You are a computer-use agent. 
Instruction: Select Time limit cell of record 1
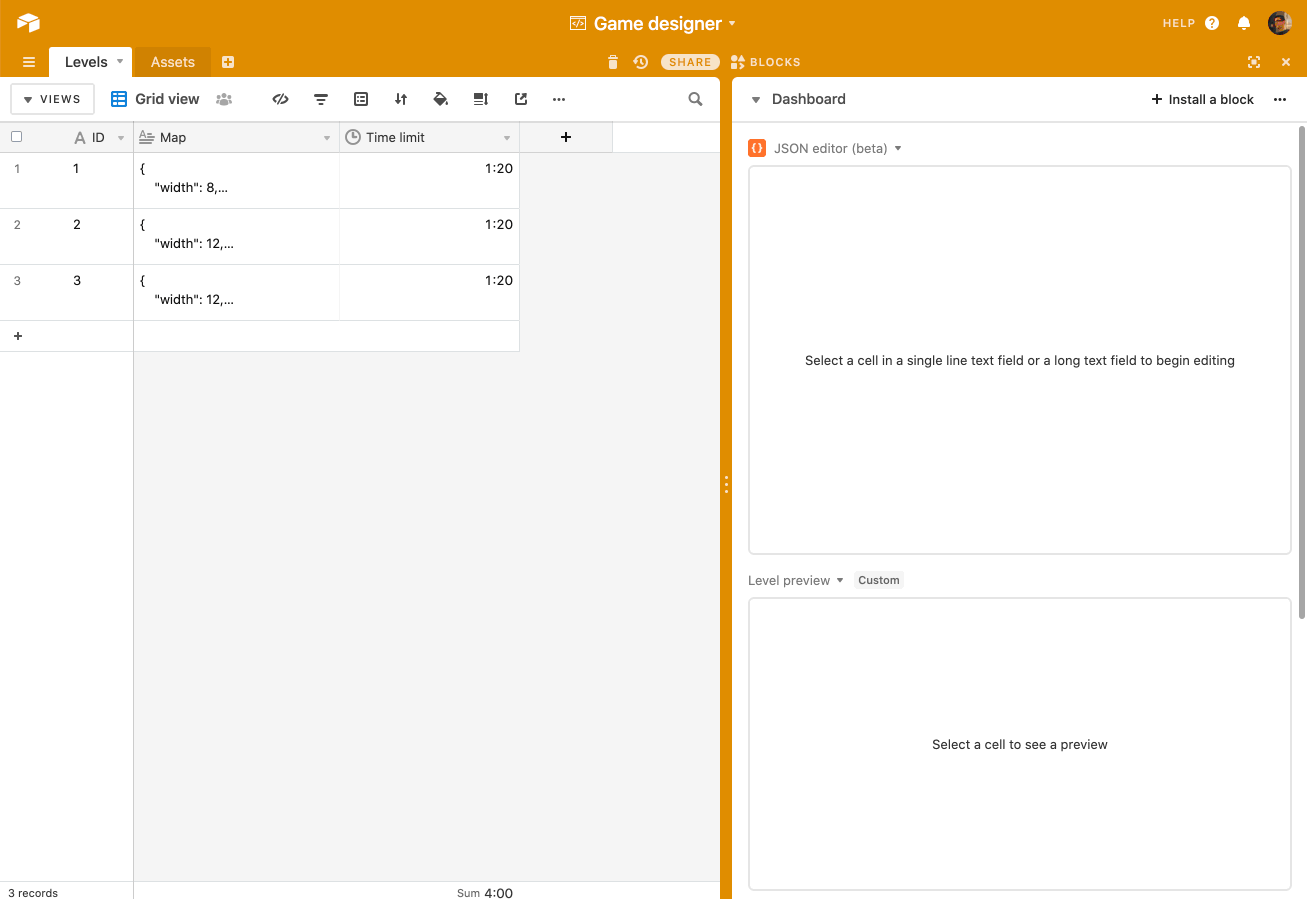430,180
